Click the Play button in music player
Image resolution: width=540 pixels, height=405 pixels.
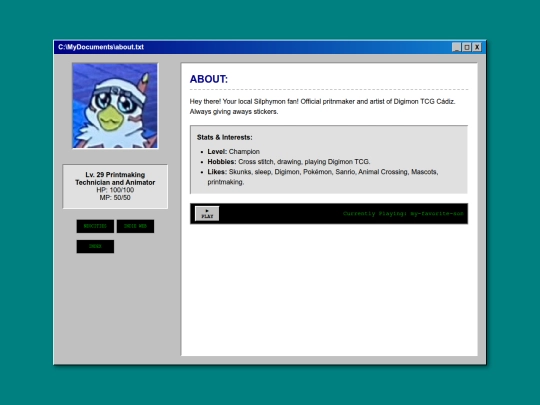pyautogui.click(x=207, y=214)
